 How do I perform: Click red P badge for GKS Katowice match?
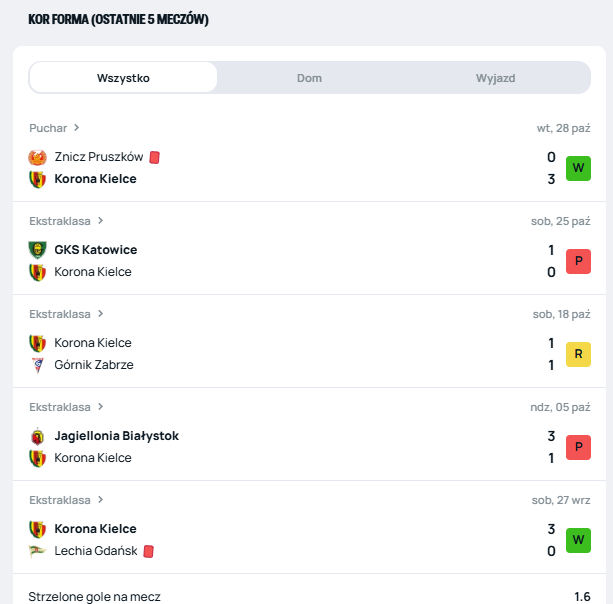point(578,261)
